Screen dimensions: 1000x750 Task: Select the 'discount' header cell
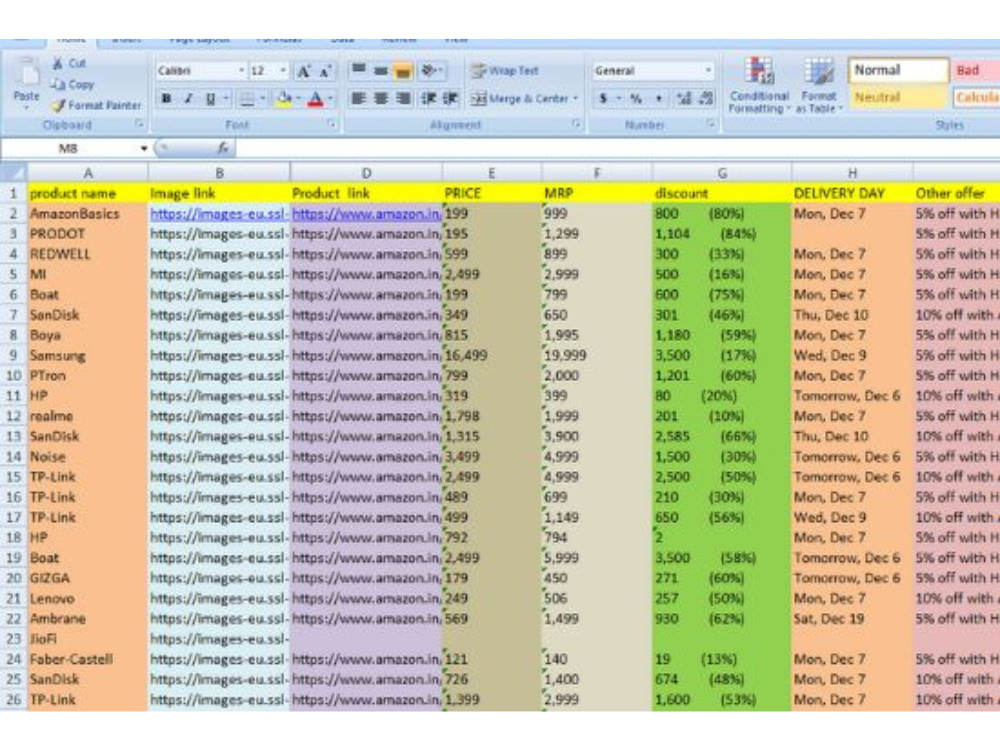[x=722, y=193]
